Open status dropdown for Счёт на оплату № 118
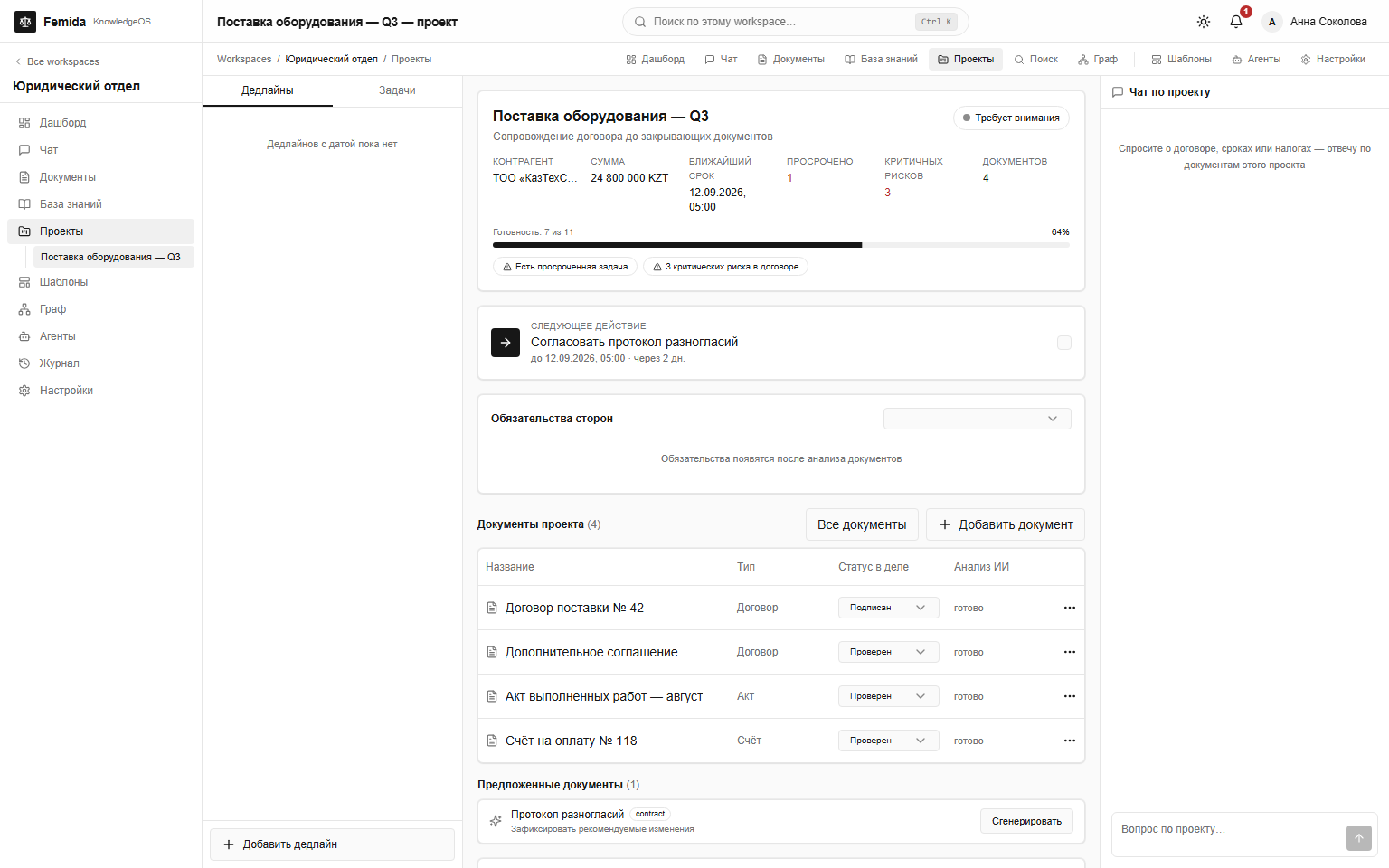The width and height of the screenshot is (1389, 868). [888, 741]
